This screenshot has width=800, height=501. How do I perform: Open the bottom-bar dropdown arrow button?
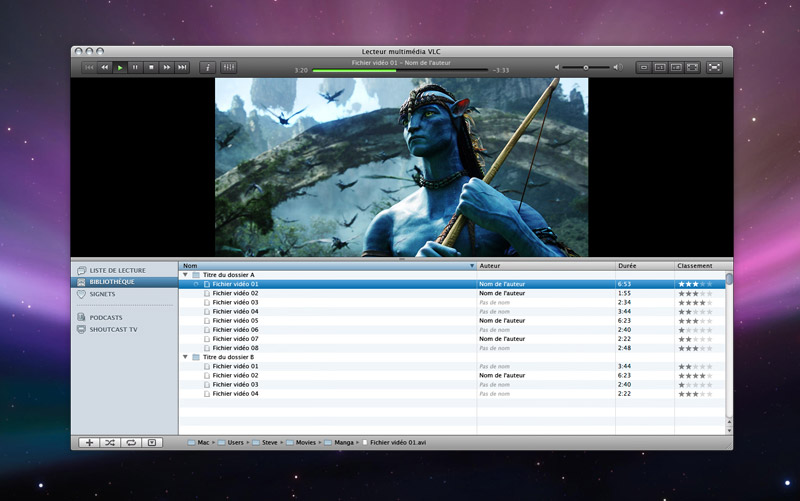152,443
